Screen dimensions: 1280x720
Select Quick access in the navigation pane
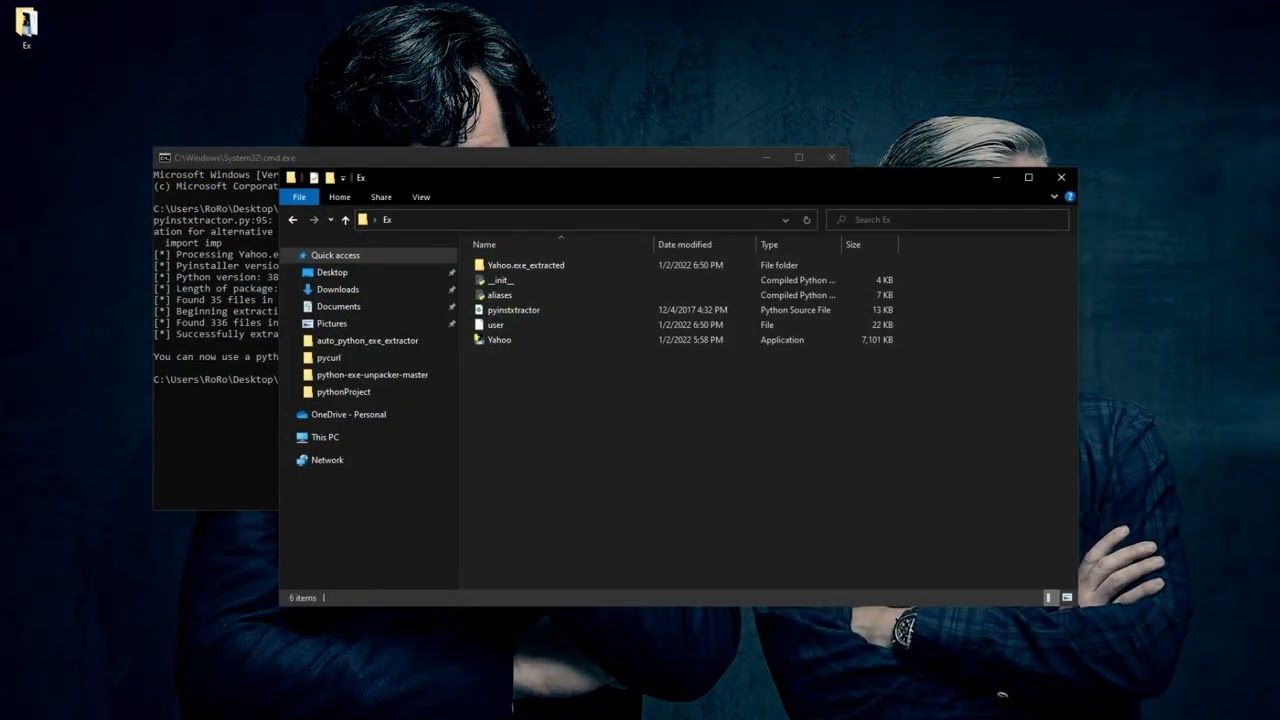[335, 255]
